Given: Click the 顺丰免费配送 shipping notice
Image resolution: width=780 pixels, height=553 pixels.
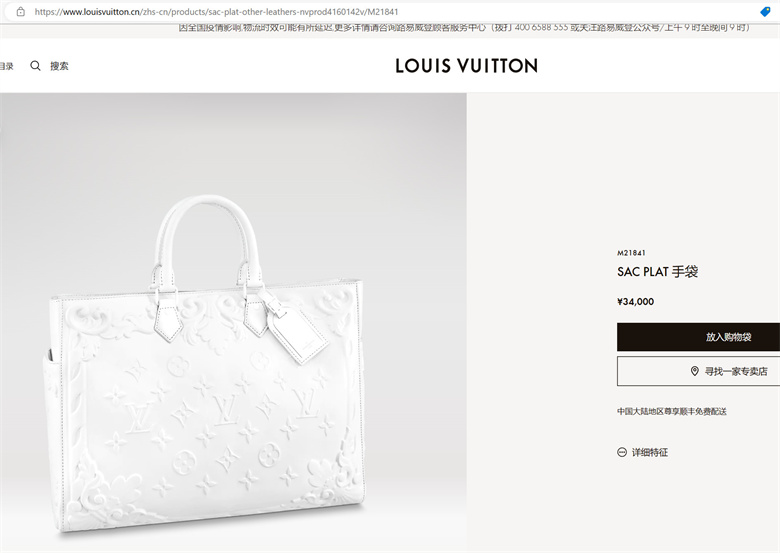Looking at the screenshot, I should click(672, 411).
